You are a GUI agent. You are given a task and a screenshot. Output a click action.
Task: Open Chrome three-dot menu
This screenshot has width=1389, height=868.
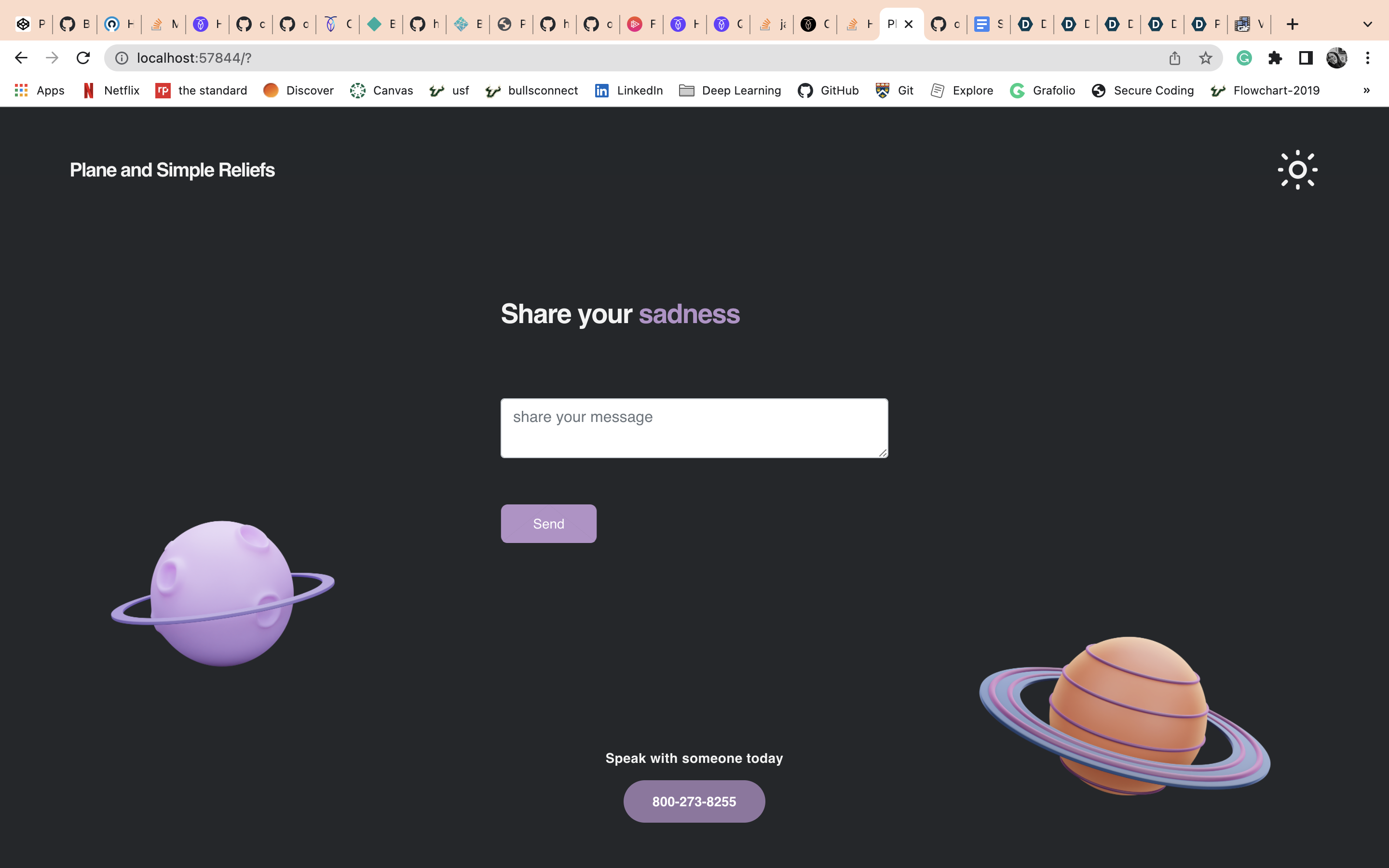click(1368, 58)
